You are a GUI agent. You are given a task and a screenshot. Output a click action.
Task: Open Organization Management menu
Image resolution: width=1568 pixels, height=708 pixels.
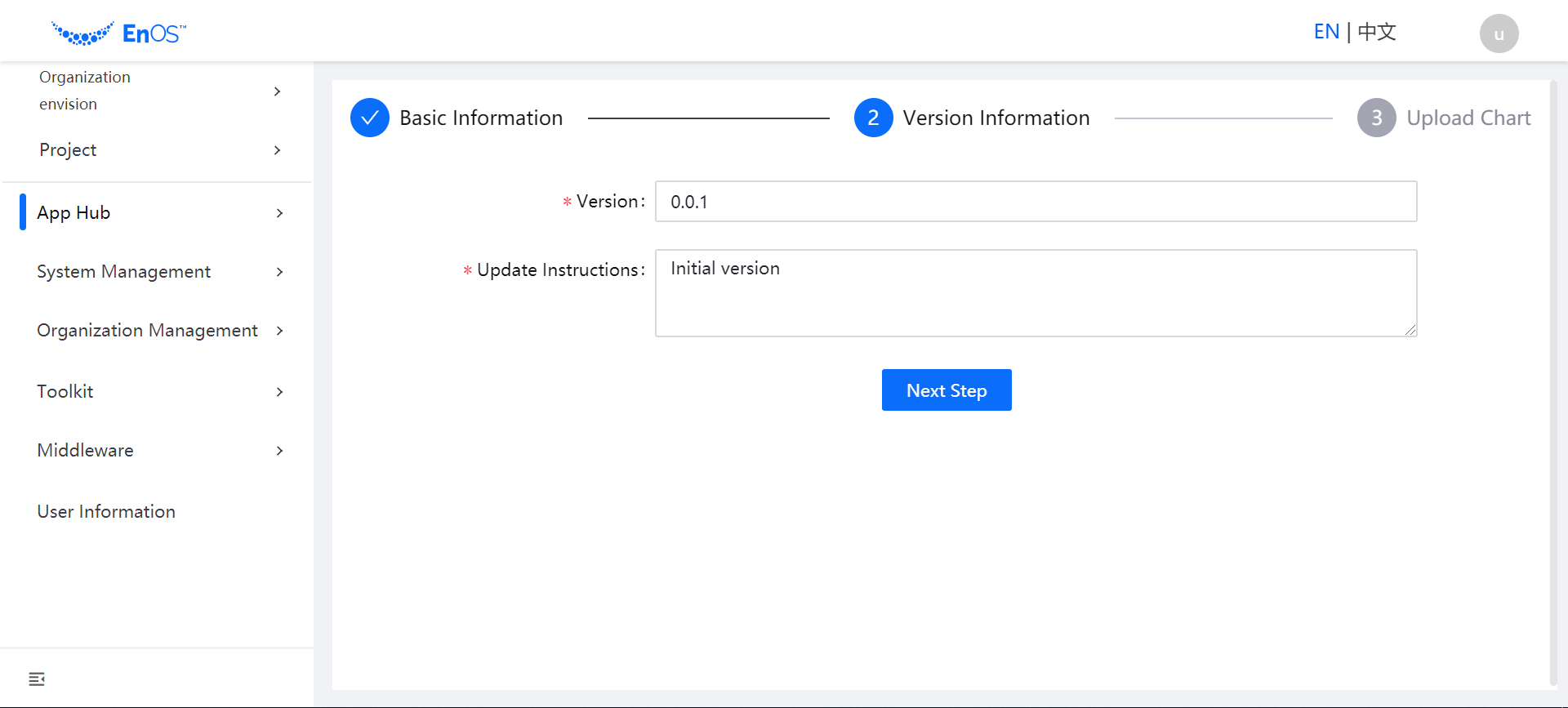pos(147,331)
